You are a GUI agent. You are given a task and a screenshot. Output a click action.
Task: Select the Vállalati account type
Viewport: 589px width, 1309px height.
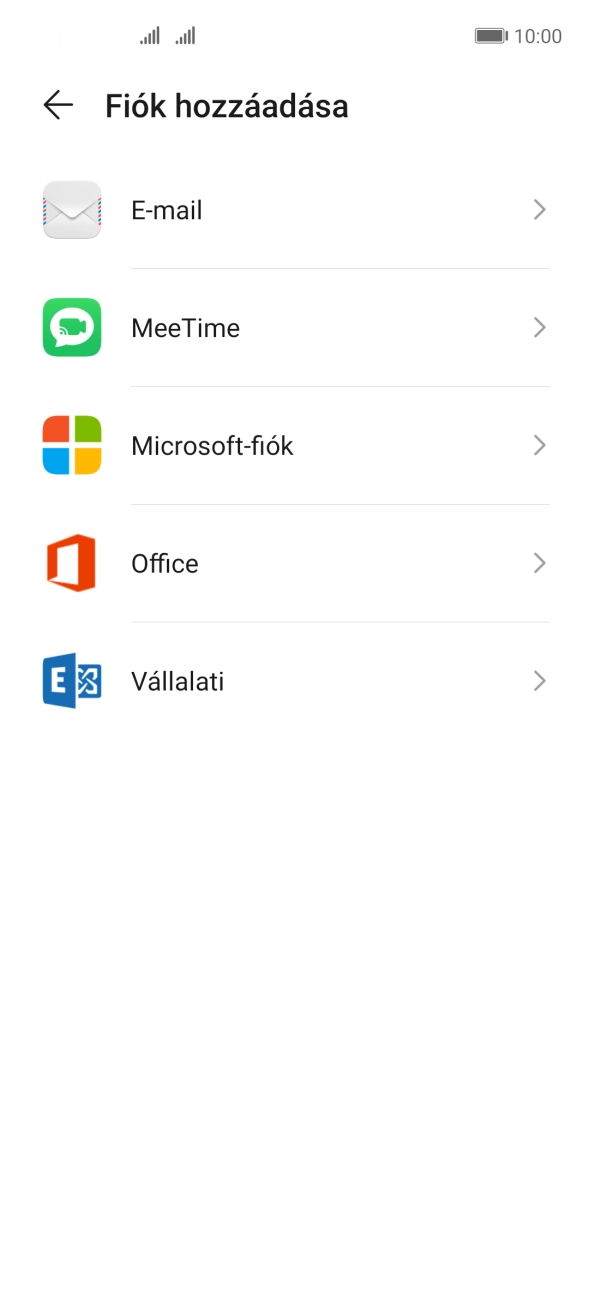point(177,681)
